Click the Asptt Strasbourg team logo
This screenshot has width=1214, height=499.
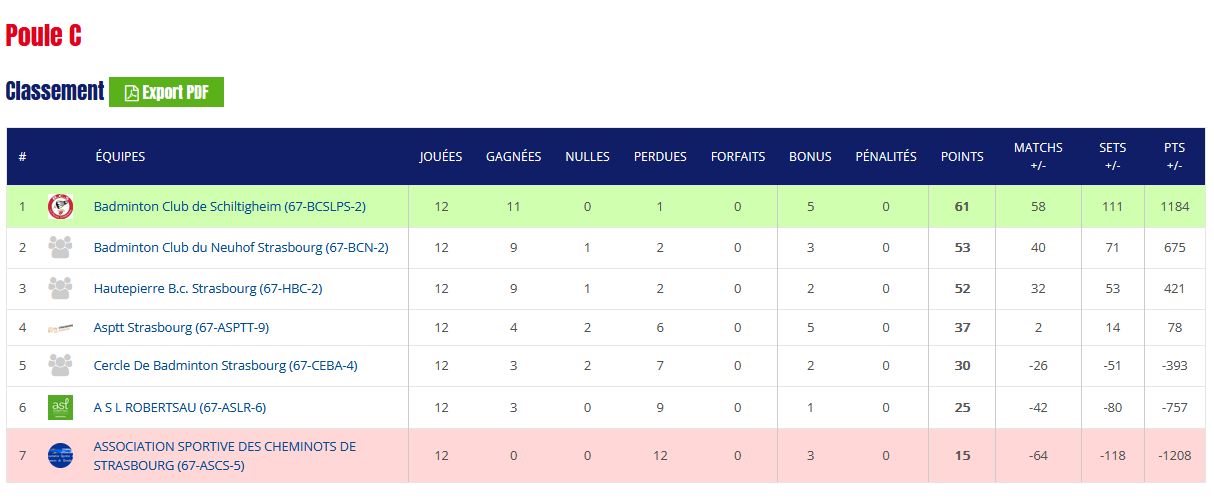click(60, 328)
